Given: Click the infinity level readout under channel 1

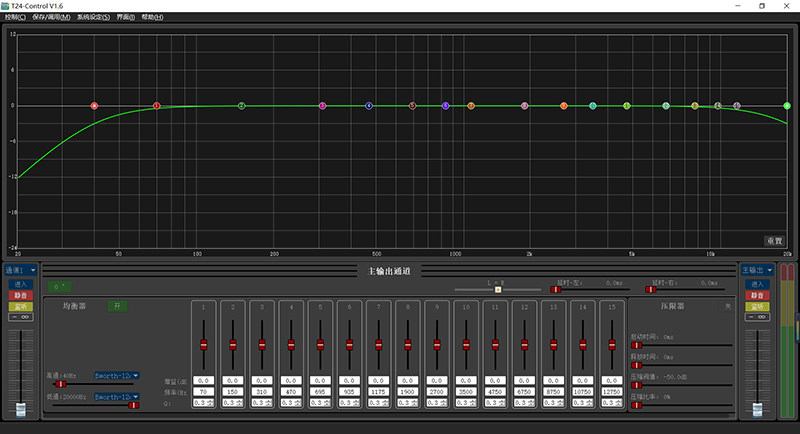Looking at the screenshot, I should pyautogui.click(x=20, y=317).
